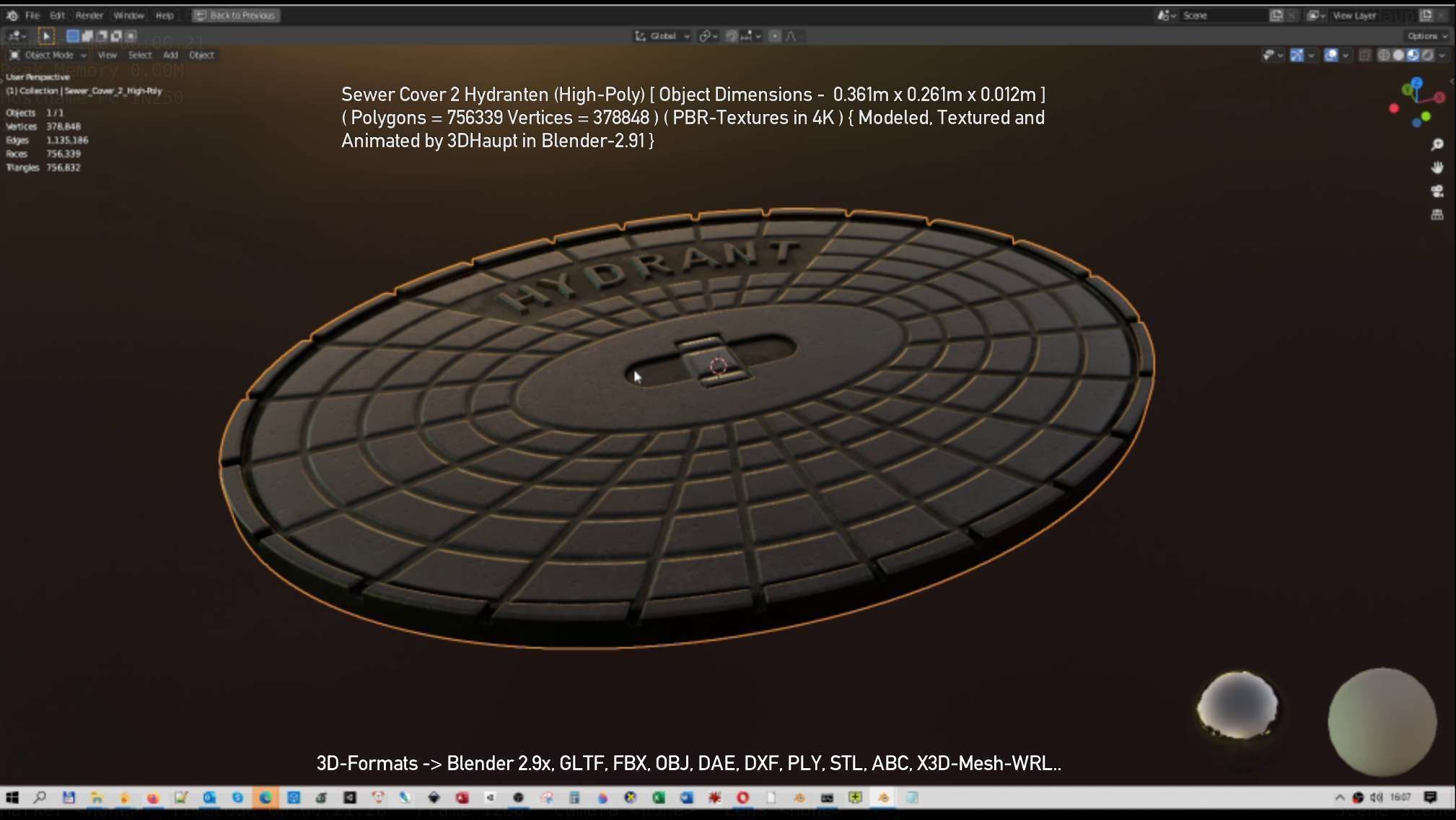Click the red X axis gizmo handle
Image resolution: width=1456 pixels, height=820 pixels.
pyautogui.click(x=1440, y=97)
